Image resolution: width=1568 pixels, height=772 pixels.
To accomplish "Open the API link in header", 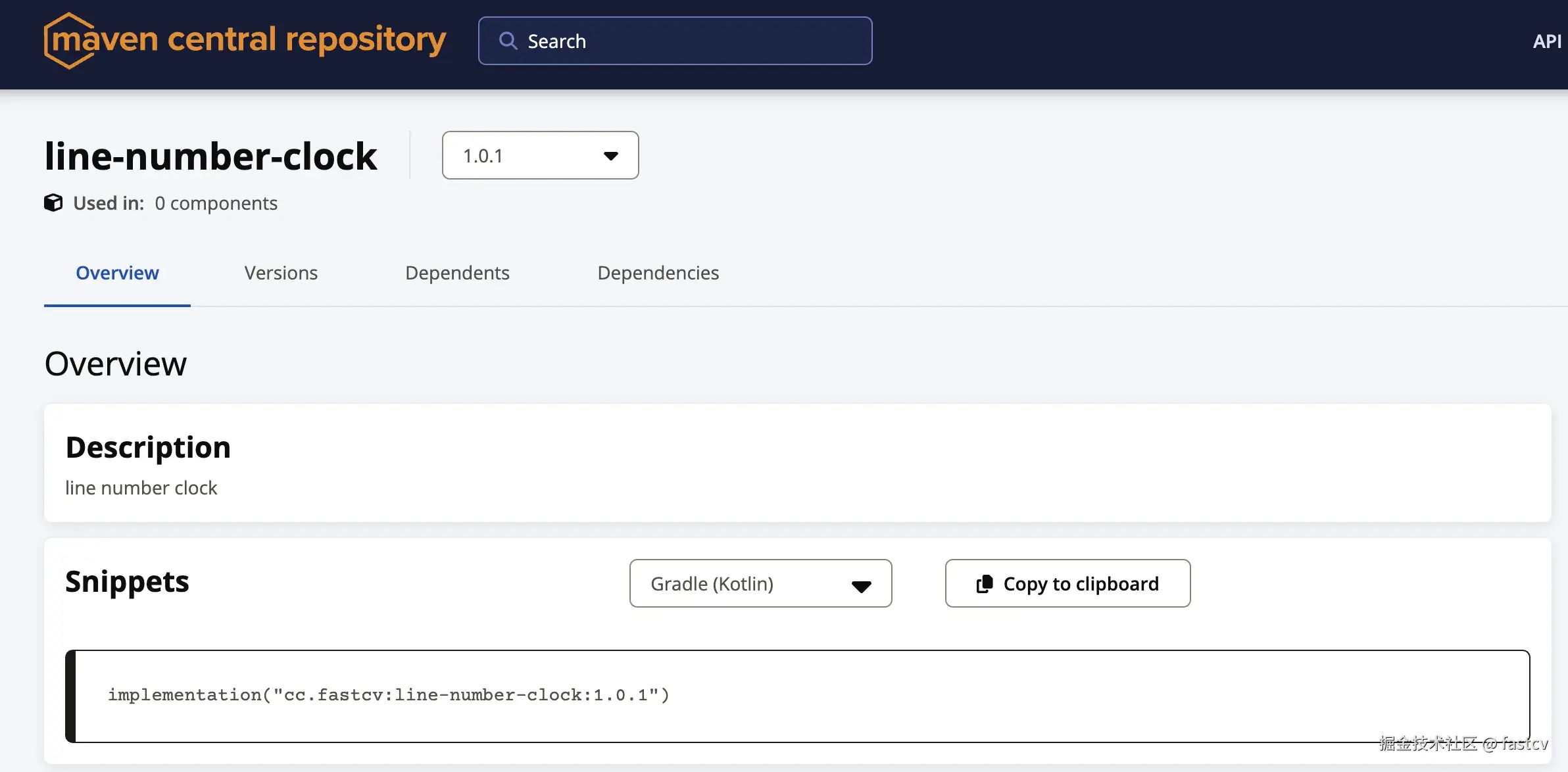I will pyautogui.click(x=1546, y=41).
